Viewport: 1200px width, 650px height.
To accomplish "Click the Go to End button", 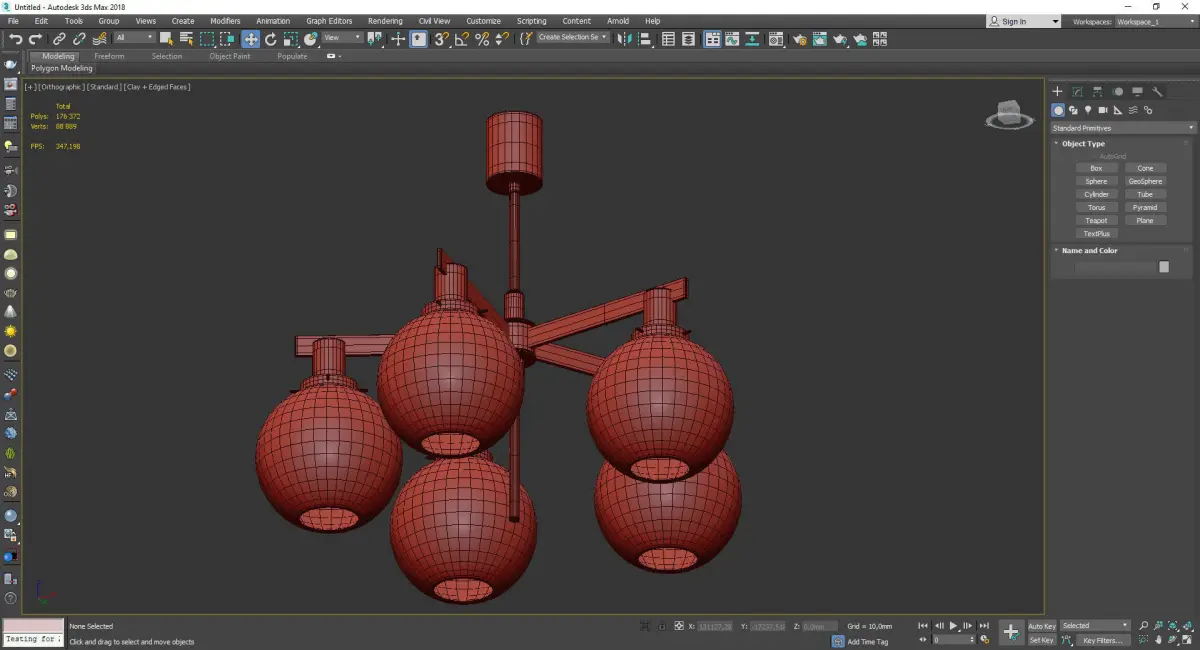I will coord(985,626).
